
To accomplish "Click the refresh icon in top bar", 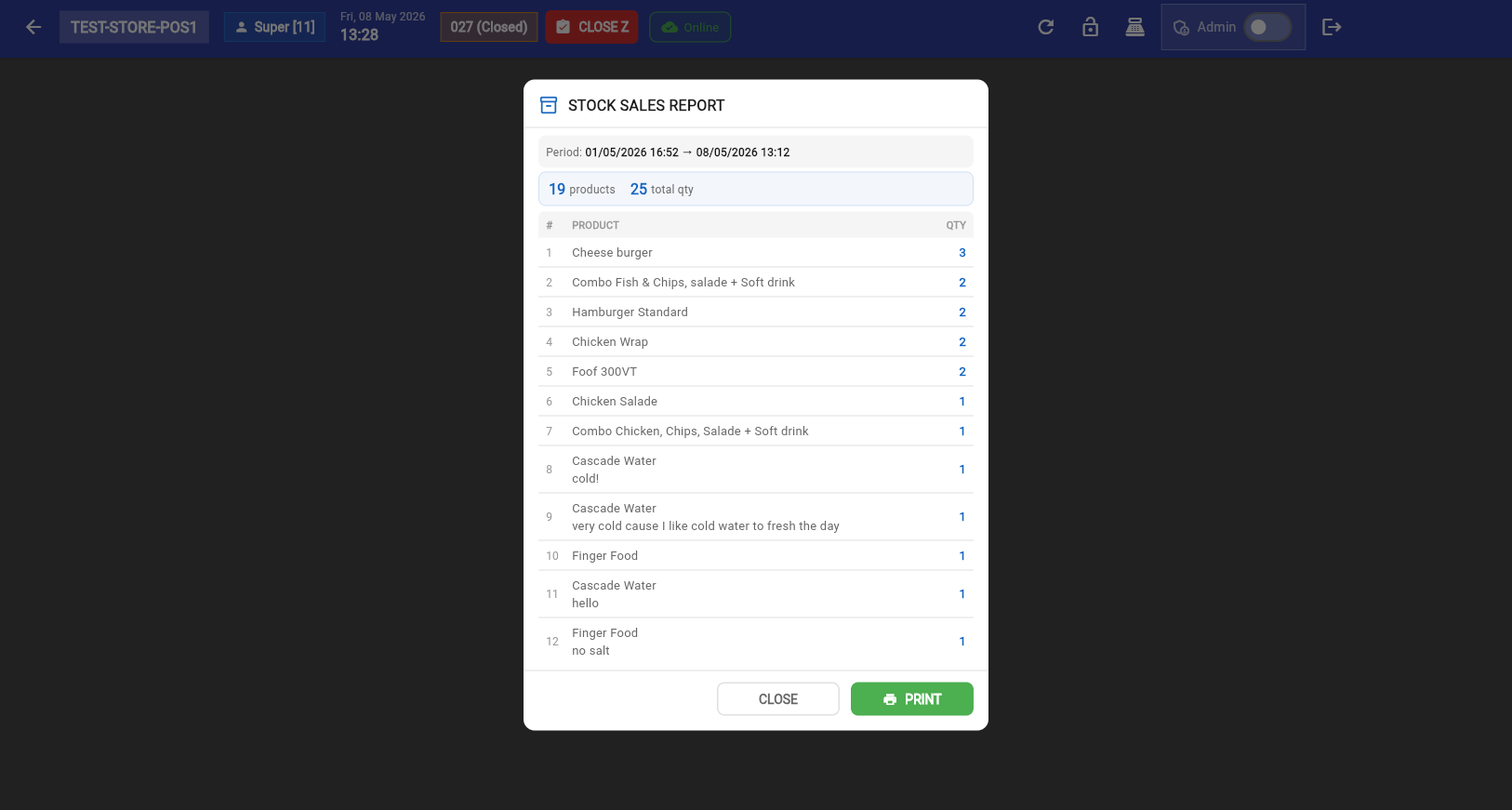I will click(1045, 27).
